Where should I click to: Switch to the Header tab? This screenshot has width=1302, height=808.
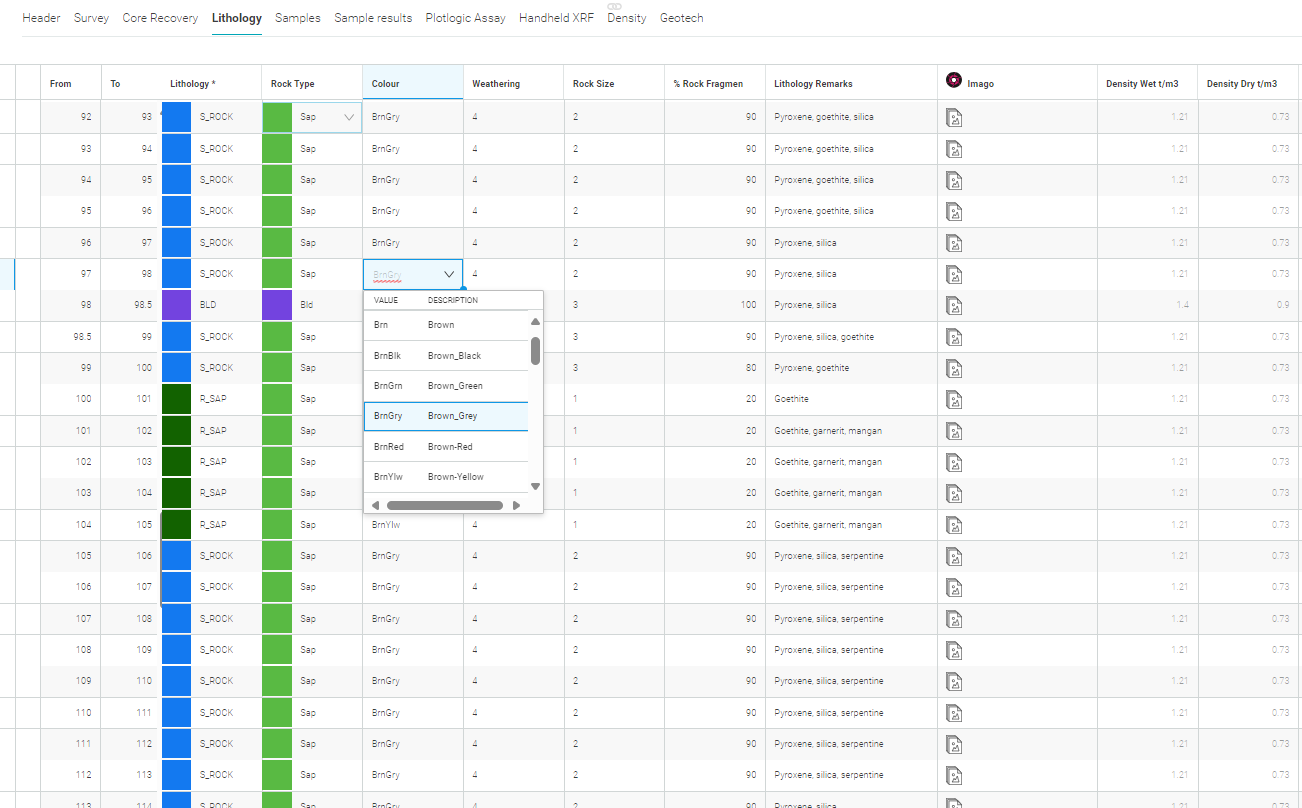coord(41,18)
